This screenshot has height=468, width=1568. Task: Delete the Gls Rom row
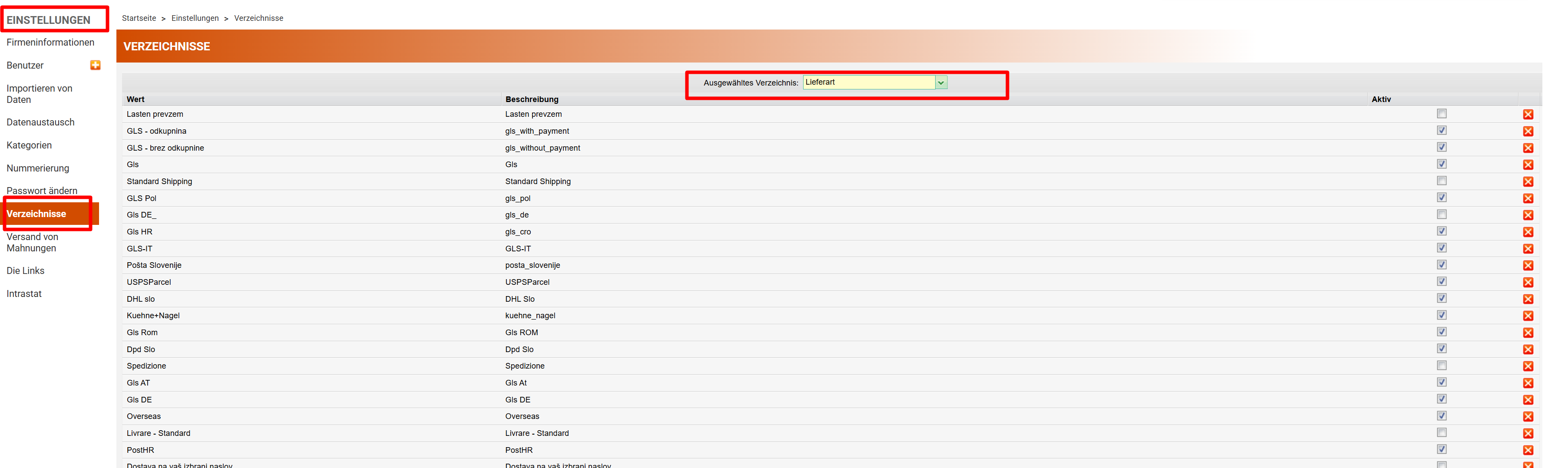1528,333
